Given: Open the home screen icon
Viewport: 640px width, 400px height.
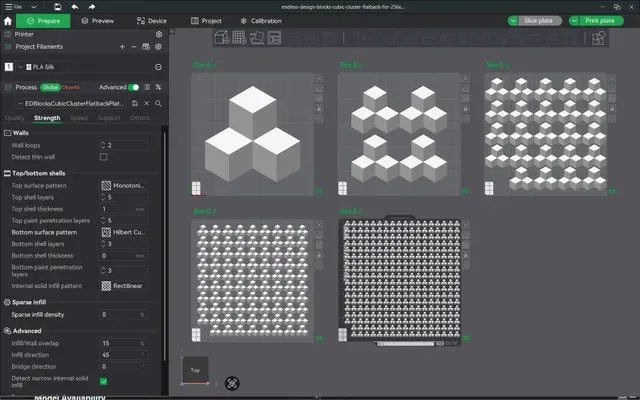Looking at the screenshot, I should (8, 21).
